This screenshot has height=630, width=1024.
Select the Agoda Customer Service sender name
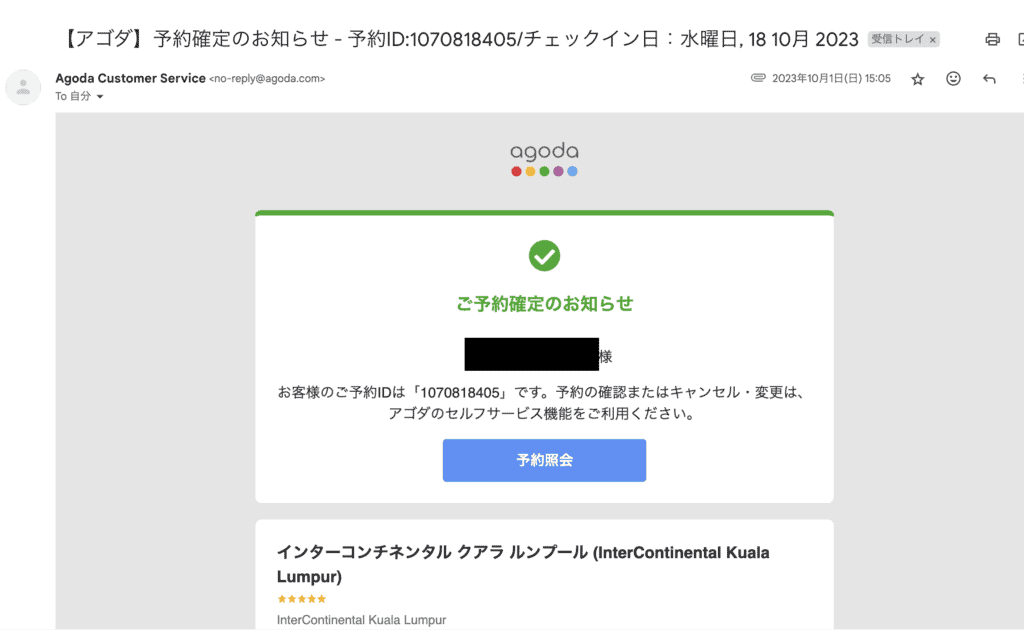click(130, 77)
